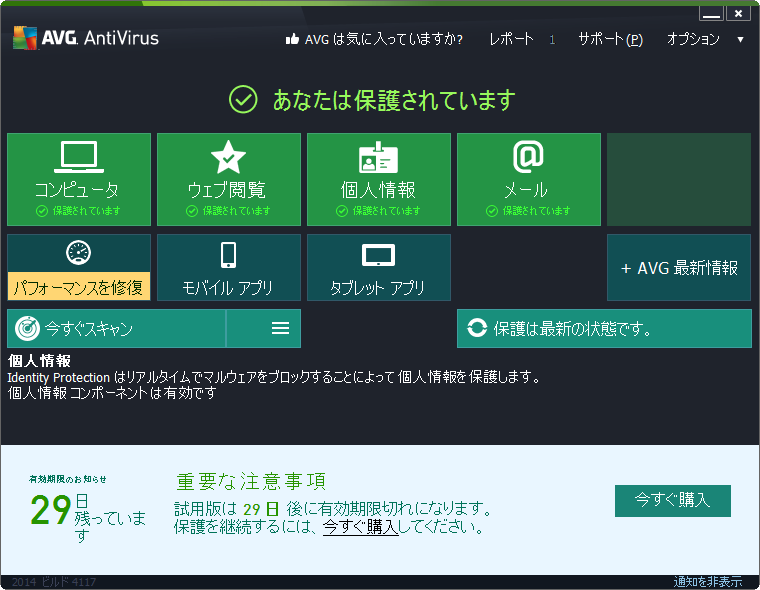Click 個人情報 コンポーネントは有効です text
Screen dimensions: 760x590
tap(112, 393)
